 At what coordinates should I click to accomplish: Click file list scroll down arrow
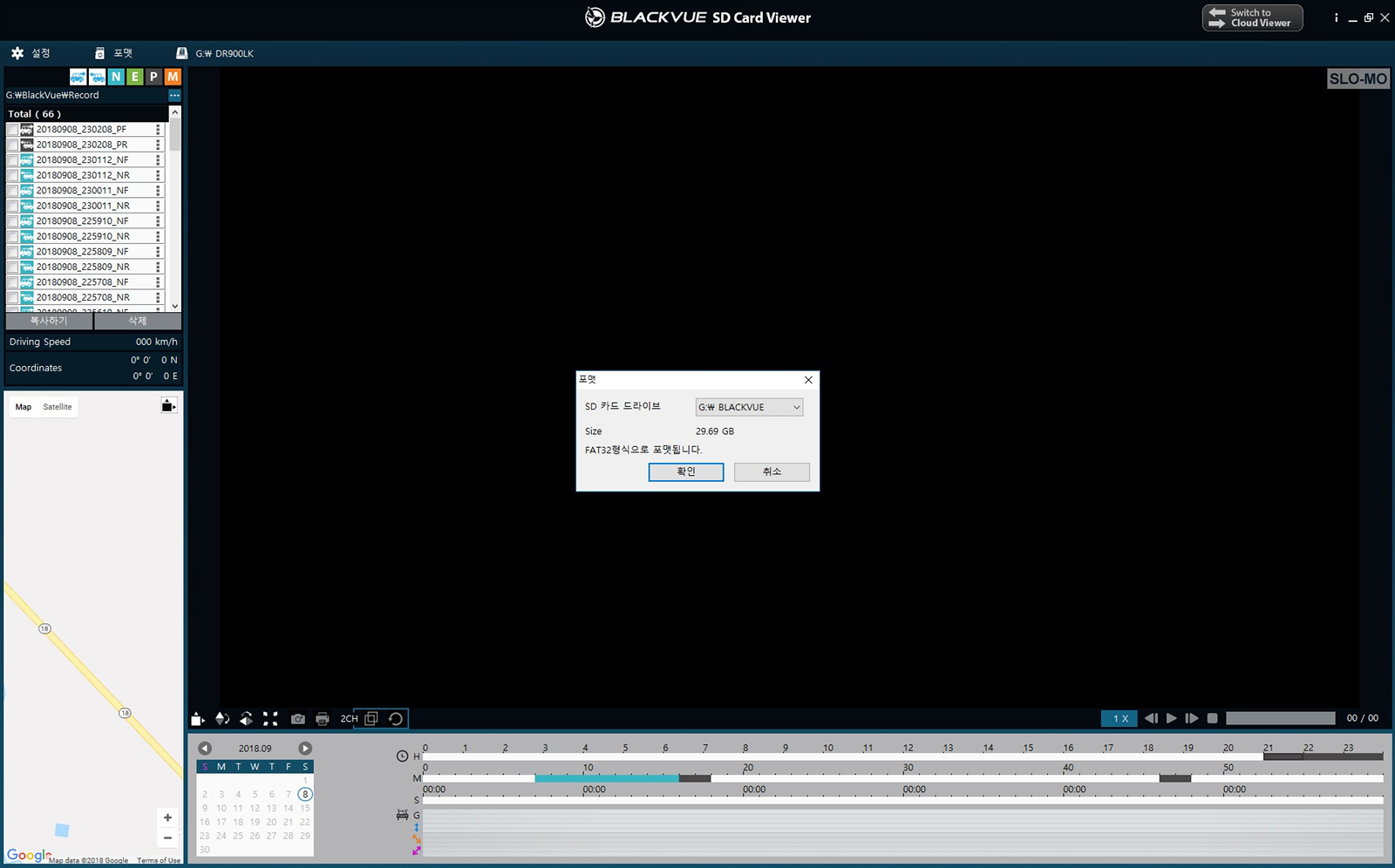click(x=175, y=306)
